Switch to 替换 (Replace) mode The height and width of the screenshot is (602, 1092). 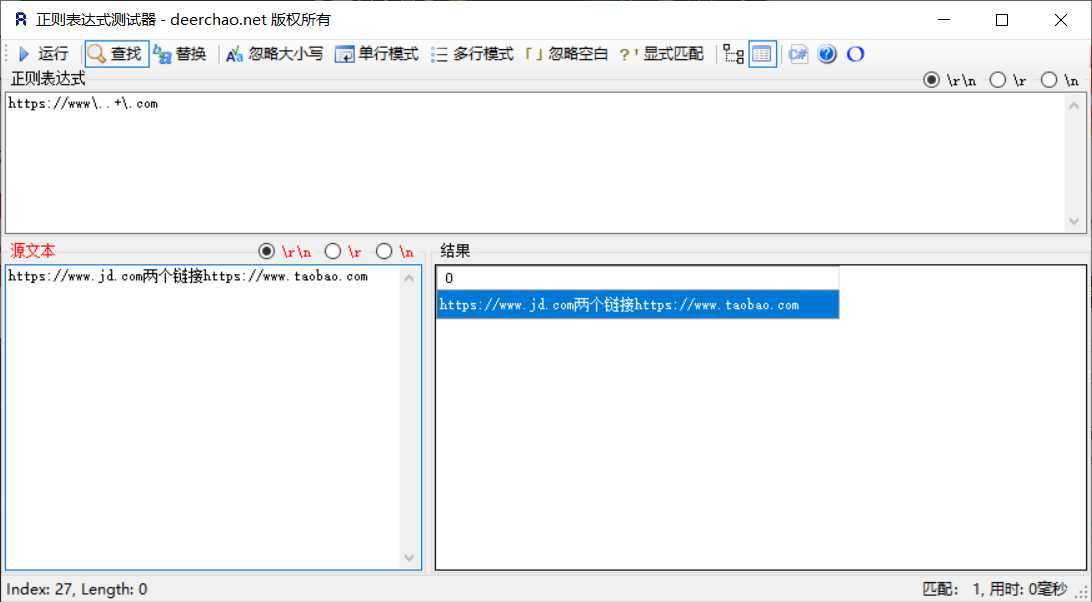click(x=180, y=54)
